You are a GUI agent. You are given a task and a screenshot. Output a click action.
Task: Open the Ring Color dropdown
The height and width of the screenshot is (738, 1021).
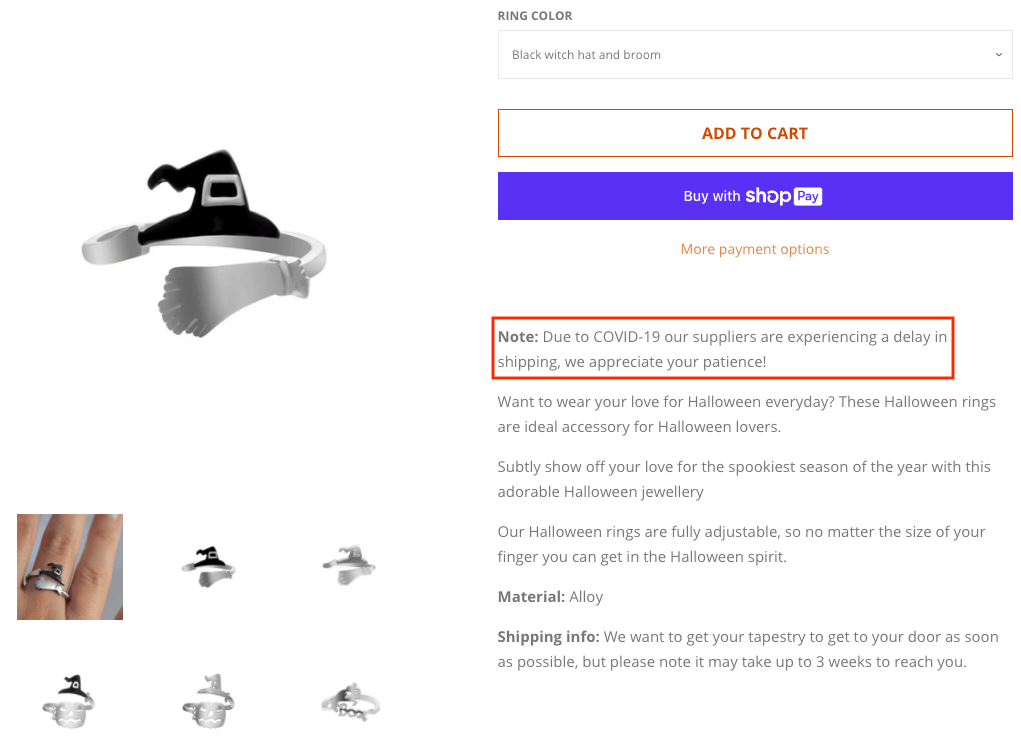[755, 55]
